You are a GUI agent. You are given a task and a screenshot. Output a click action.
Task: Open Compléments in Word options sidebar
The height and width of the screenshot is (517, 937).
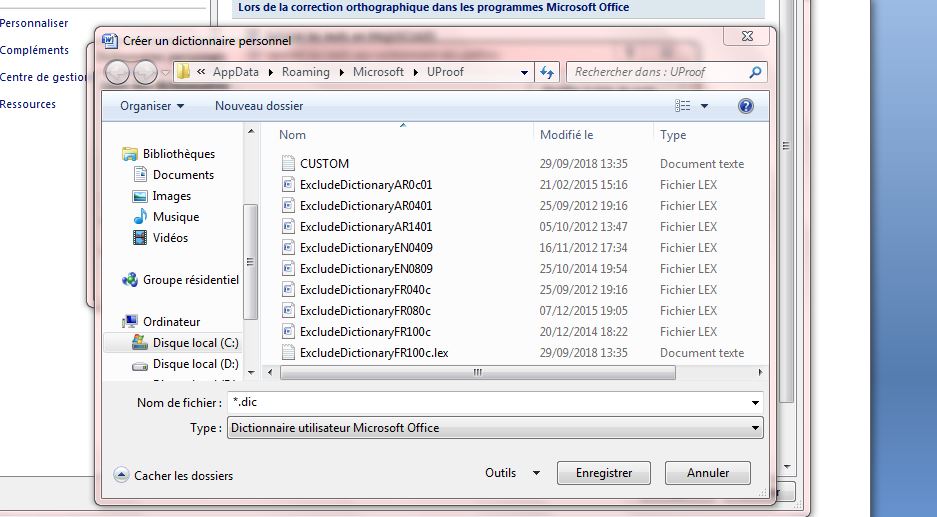point(34,50)
